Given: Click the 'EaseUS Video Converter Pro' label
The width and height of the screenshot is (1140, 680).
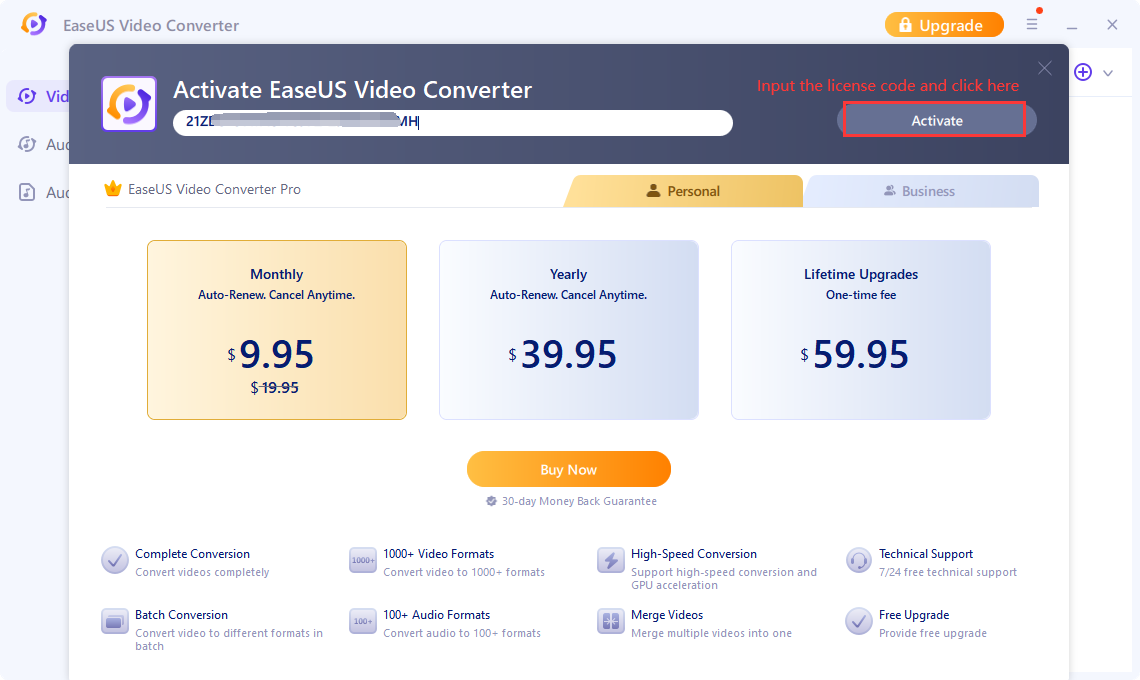Looking at the screenshot, I should pyautogui.click(x=214, y=189).
